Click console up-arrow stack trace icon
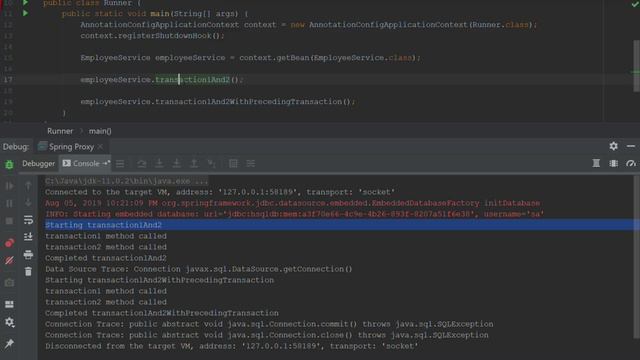The height and width of the screenshot is (360, 640). pos(28,186)
